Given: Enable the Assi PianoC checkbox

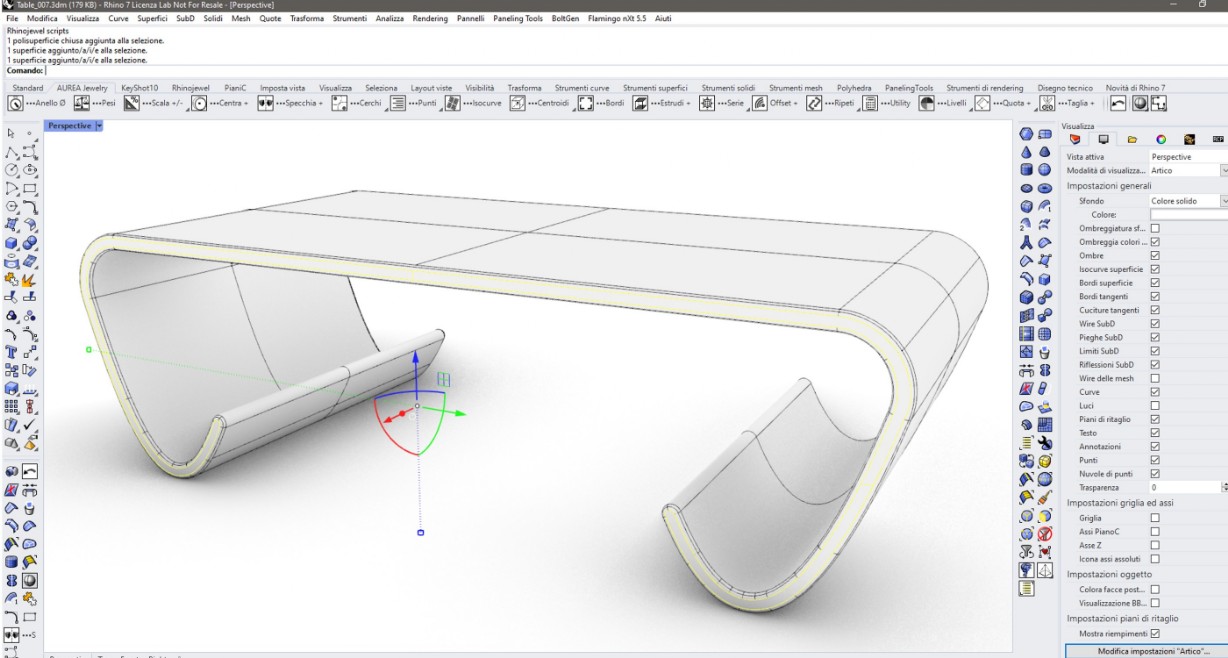Looking at the screenshot, I should [1155, 531].
